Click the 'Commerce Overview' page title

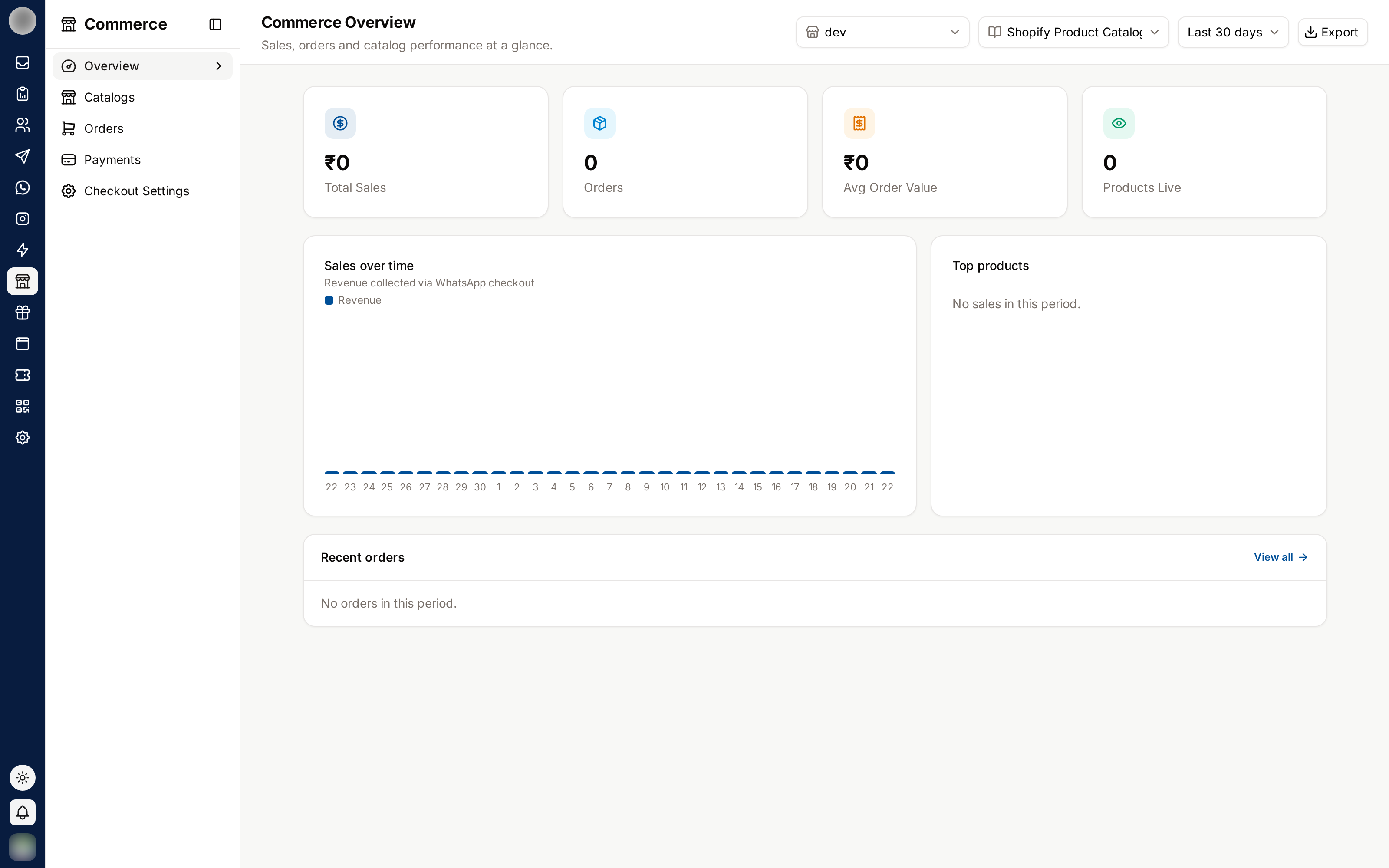point(338,23)
